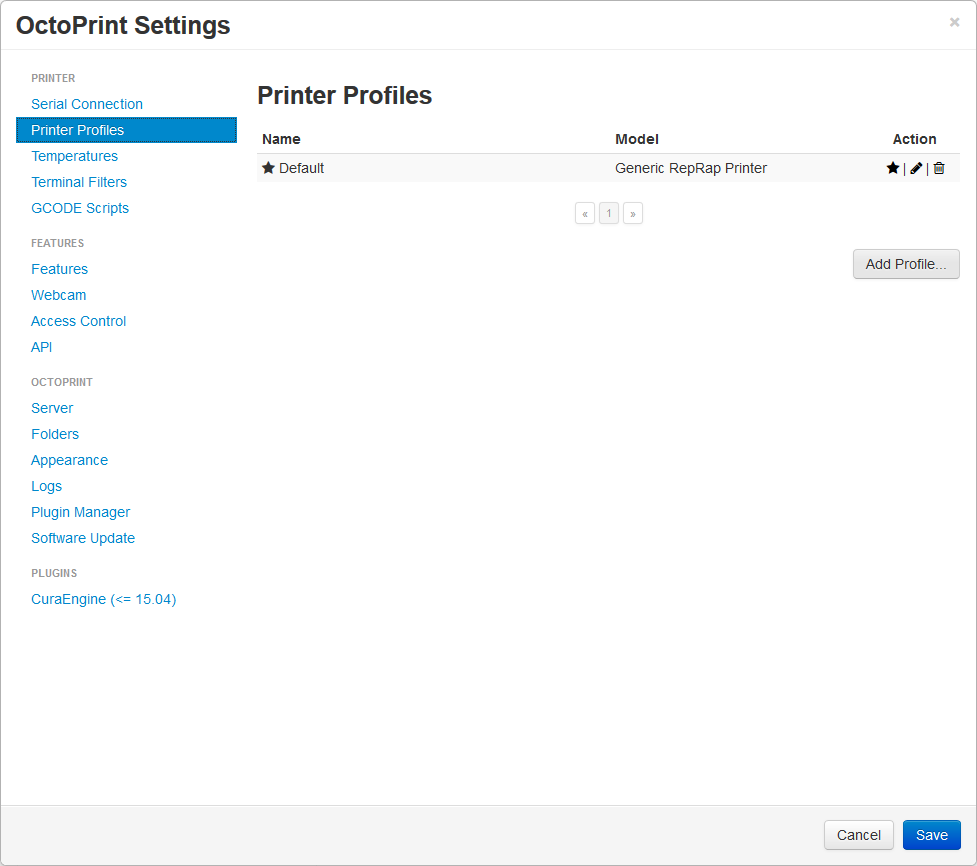Image resolution: width=977 pixels, height=866 pixels.
Task: Set Default profile as default via star icon
Action: (892, 168)
